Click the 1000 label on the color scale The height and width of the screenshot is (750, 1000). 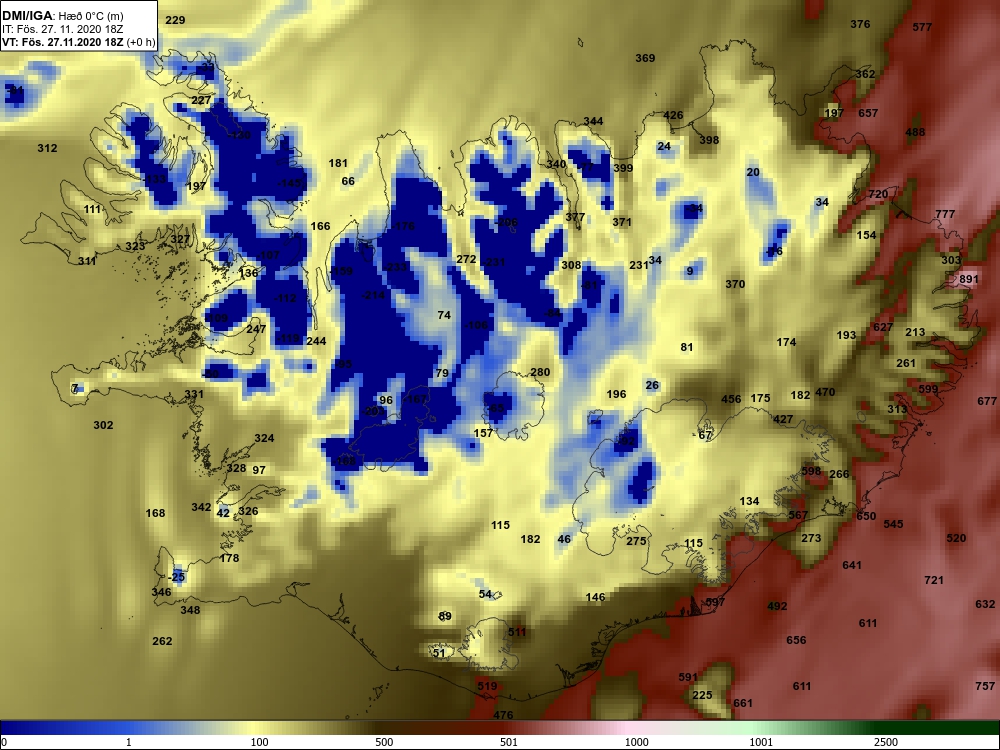point(636,742)
